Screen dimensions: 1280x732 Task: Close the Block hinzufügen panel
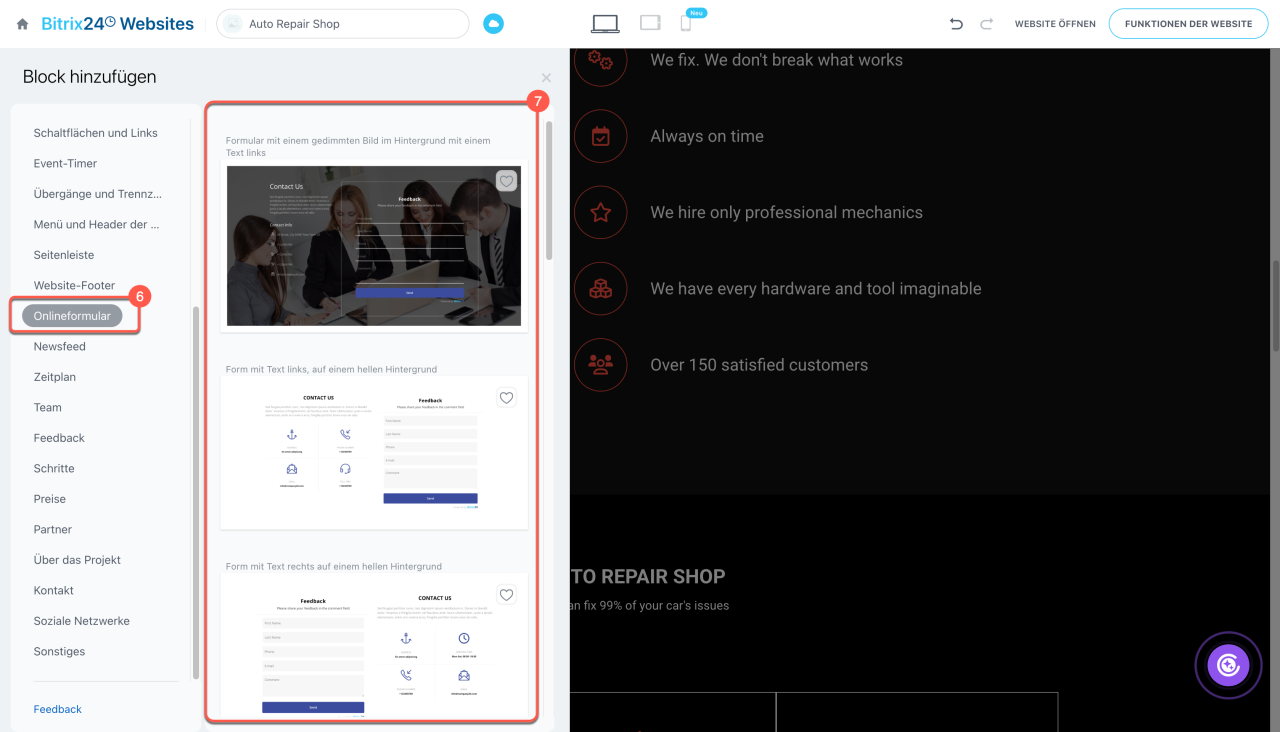546,77
